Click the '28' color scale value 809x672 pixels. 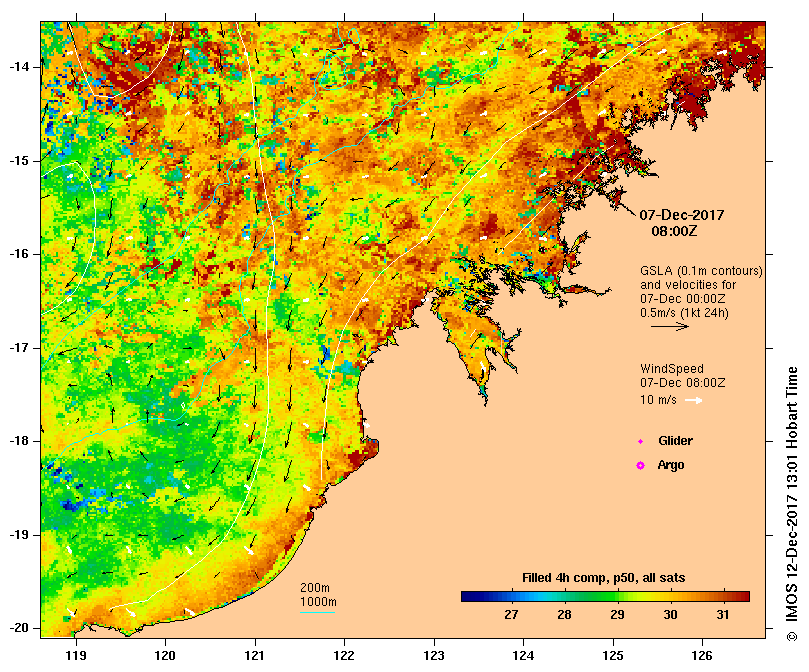(x=564, y=615)
